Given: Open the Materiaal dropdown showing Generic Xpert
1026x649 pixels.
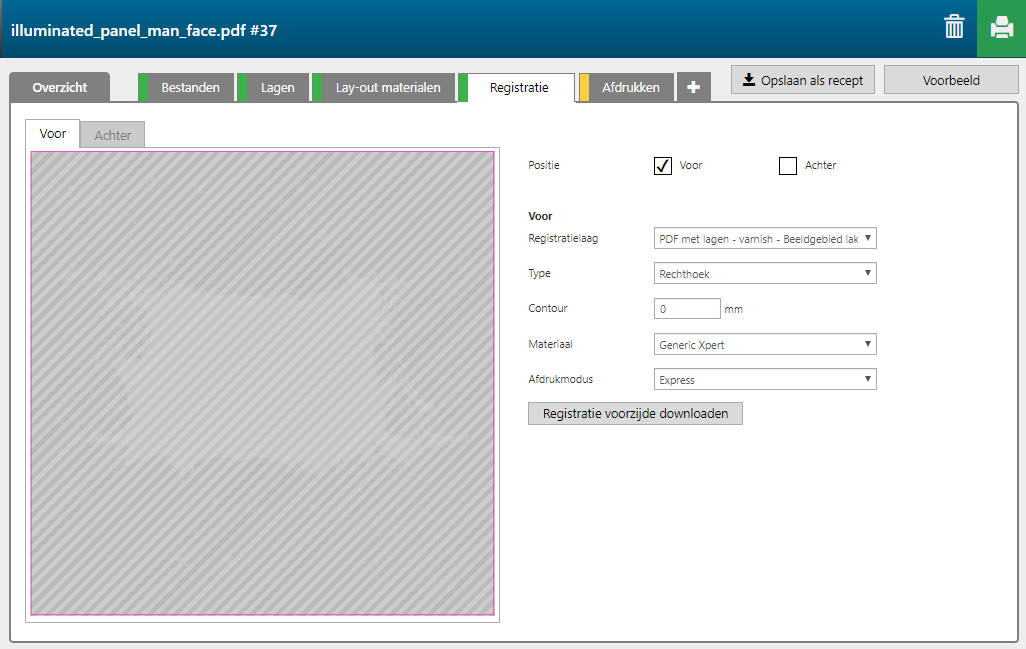Looking at the screenshot, I should point(764,344).
